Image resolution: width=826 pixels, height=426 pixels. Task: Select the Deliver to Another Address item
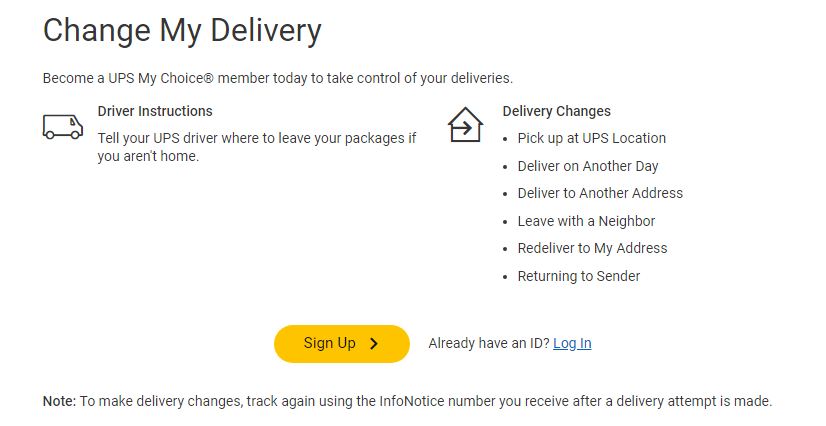pos(600,193)
